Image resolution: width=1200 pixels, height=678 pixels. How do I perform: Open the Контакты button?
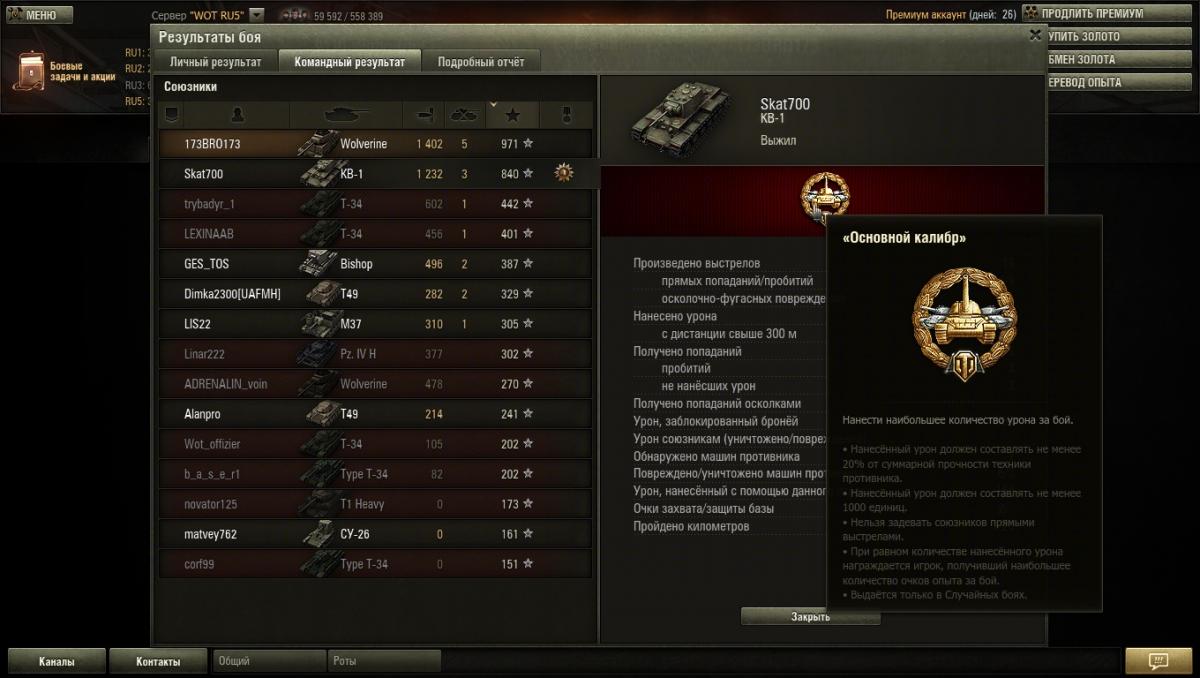[x=158, y=661]
